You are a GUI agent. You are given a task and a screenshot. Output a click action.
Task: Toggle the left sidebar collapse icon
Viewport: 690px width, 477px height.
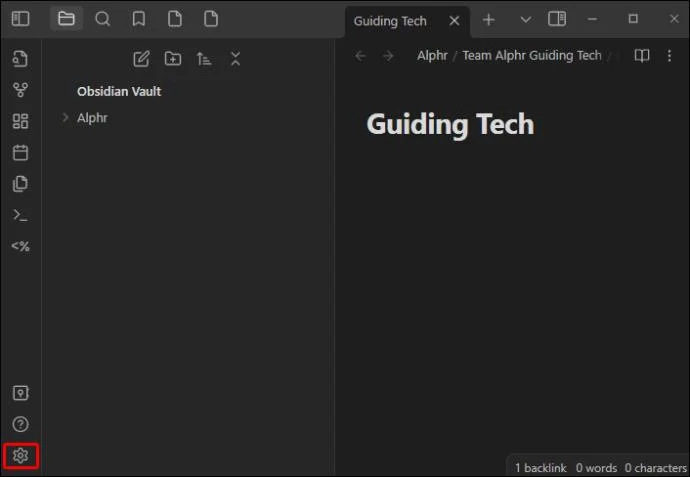click(20, 19)
